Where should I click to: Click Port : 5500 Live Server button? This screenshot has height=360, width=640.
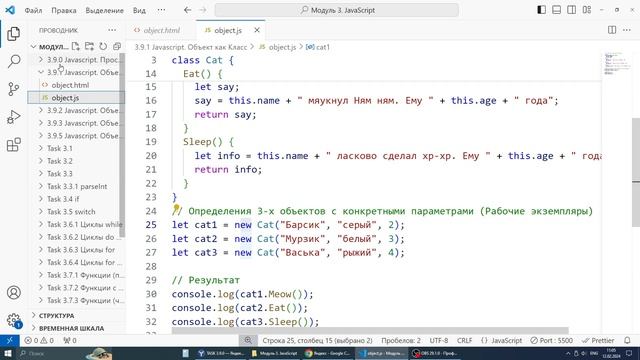pos(551,340)
